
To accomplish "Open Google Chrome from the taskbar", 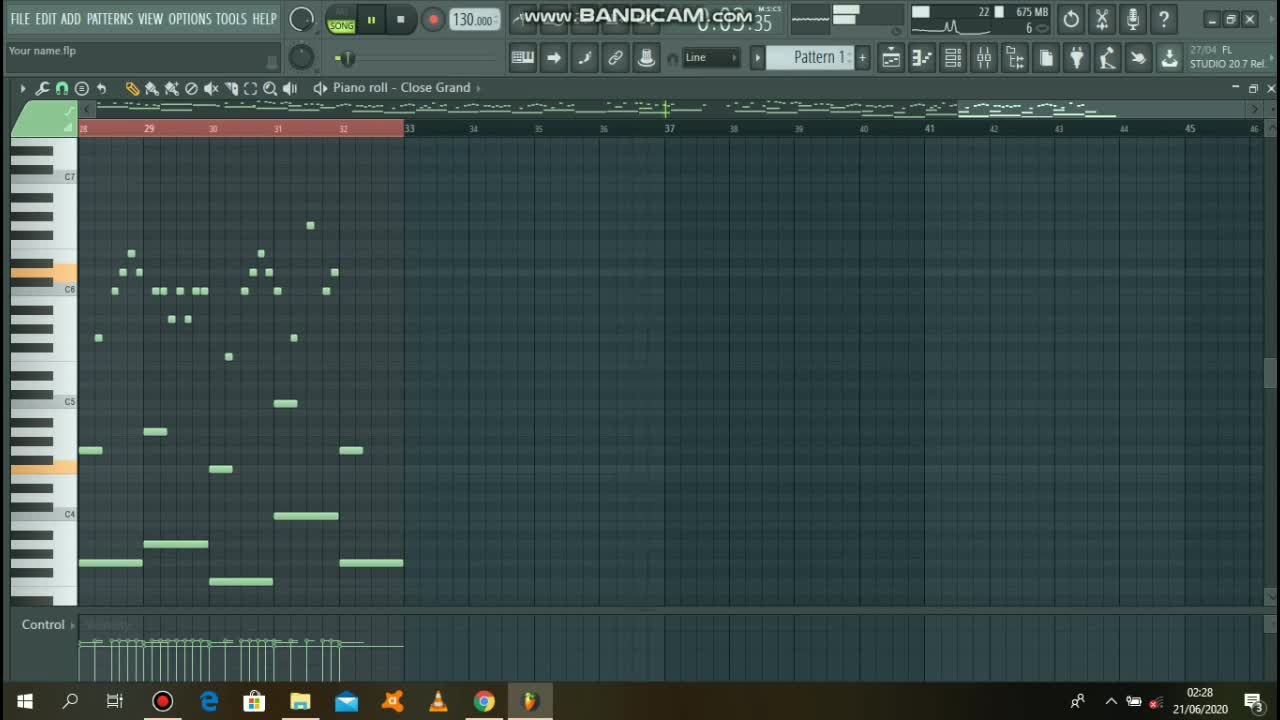I will [484, 701].
